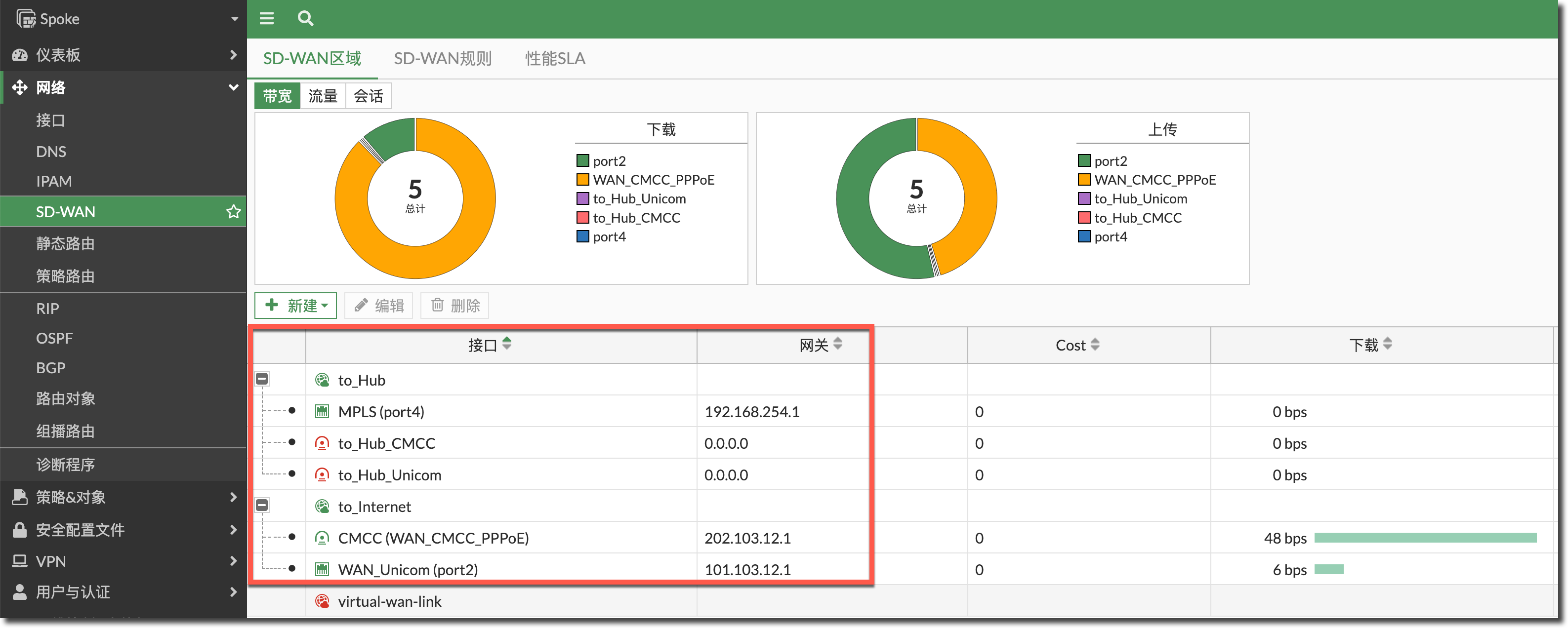Click the SD-WAN favorite star icon
This screenshot has height=628, width=1568.
233,212
